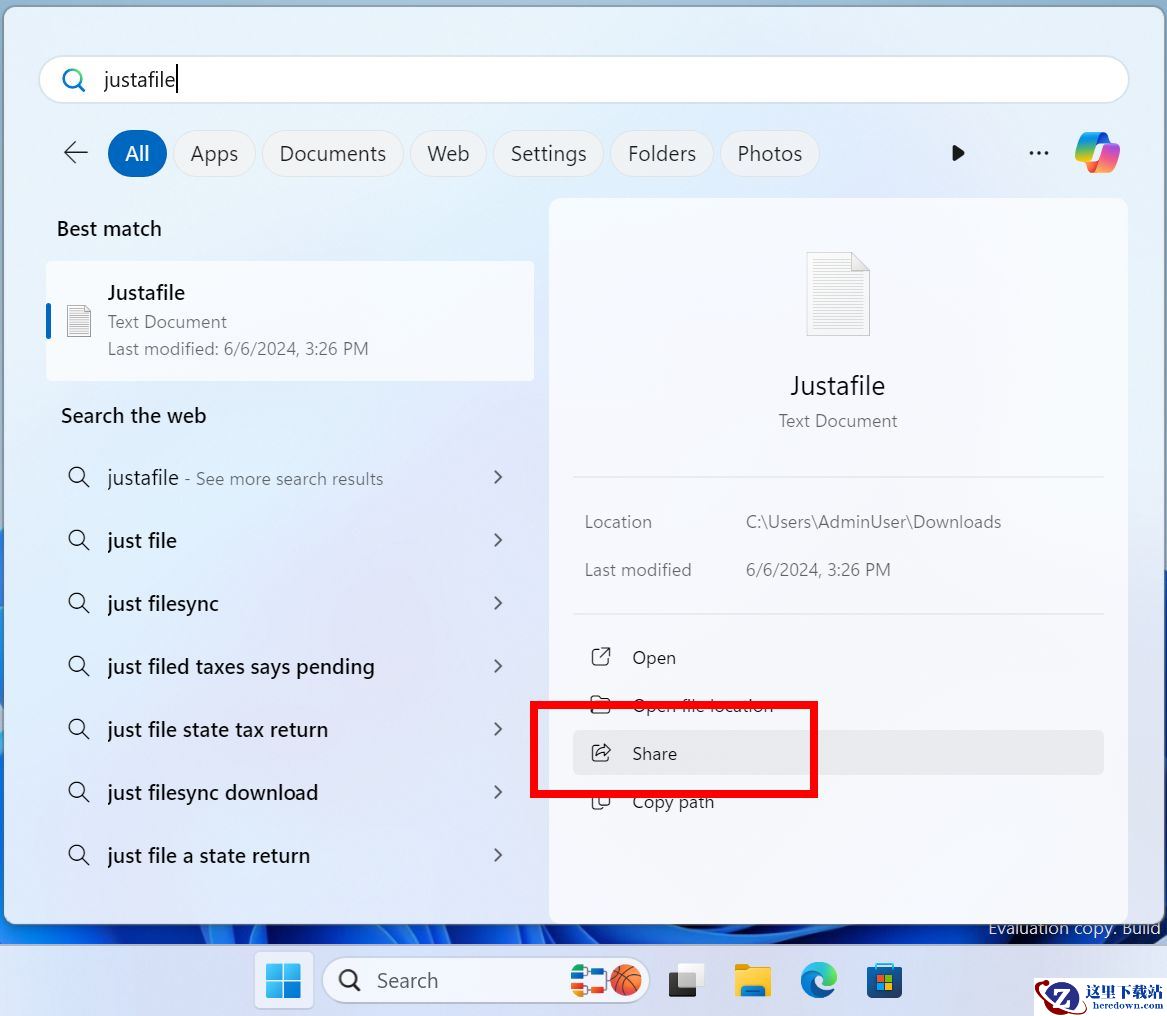The height and width of the screenshot is (1016, 1167).
Task: Switch to the Web filter tab
Action: pos(448,153)
